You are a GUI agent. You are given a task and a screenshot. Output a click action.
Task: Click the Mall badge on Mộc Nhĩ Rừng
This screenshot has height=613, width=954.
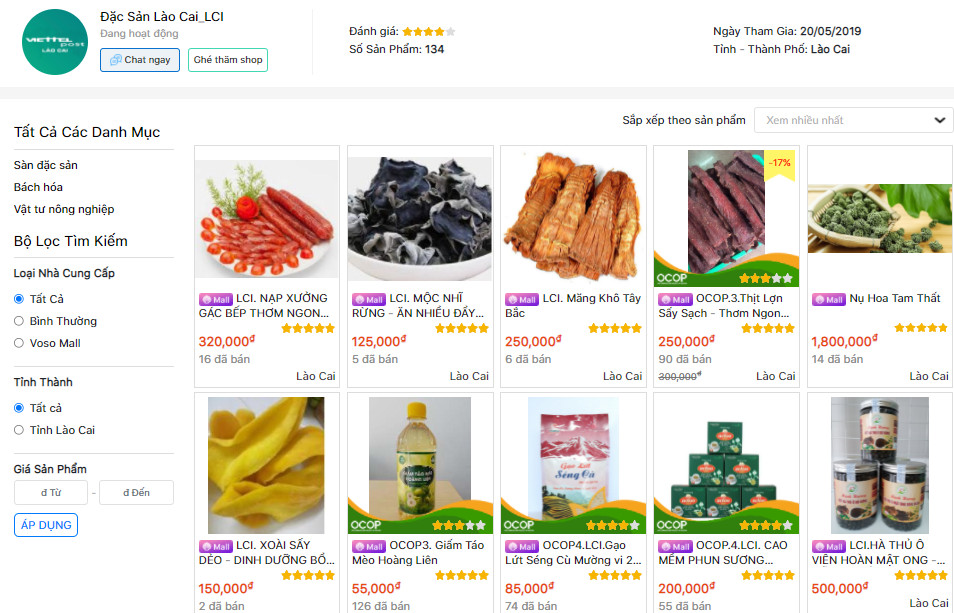368,299
